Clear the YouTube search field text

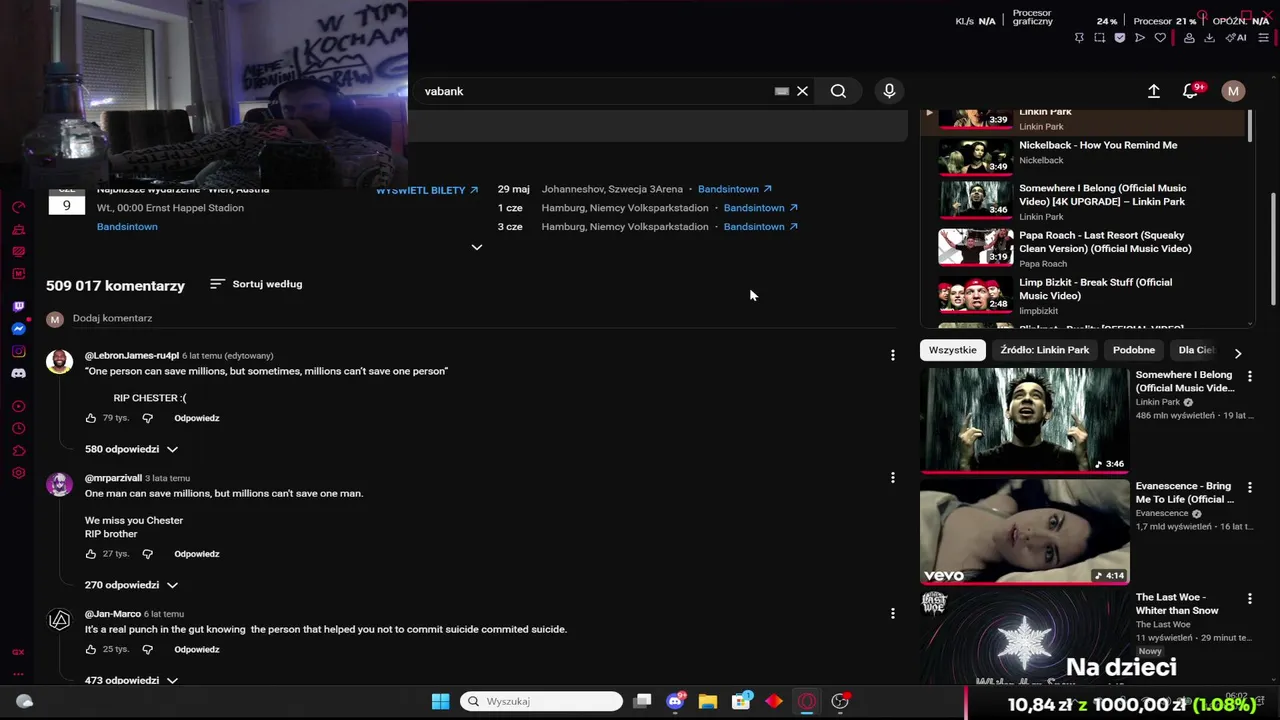pyautogui.click(x=802, y=91)
